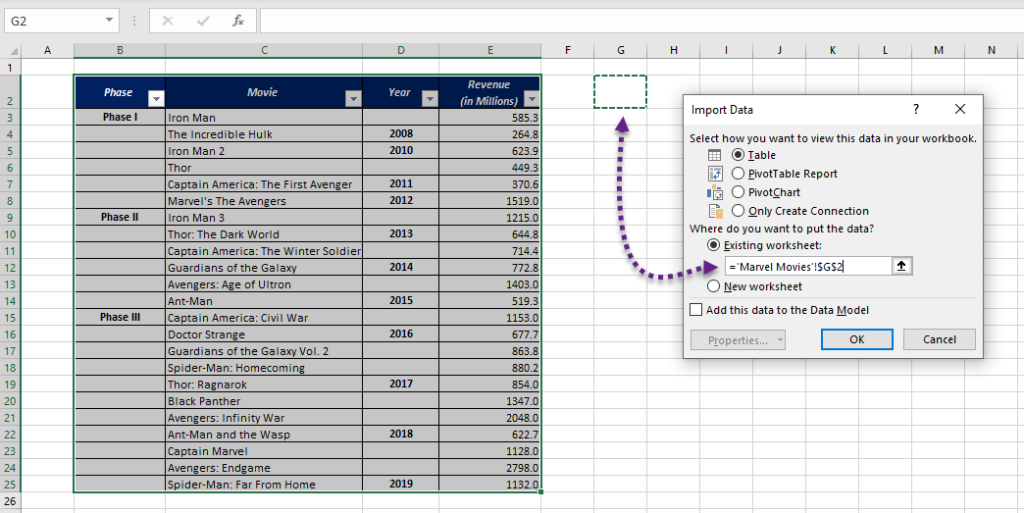The image size is (1024, 513).
Task: Click the Phase III cell
Action: [120, 318]
